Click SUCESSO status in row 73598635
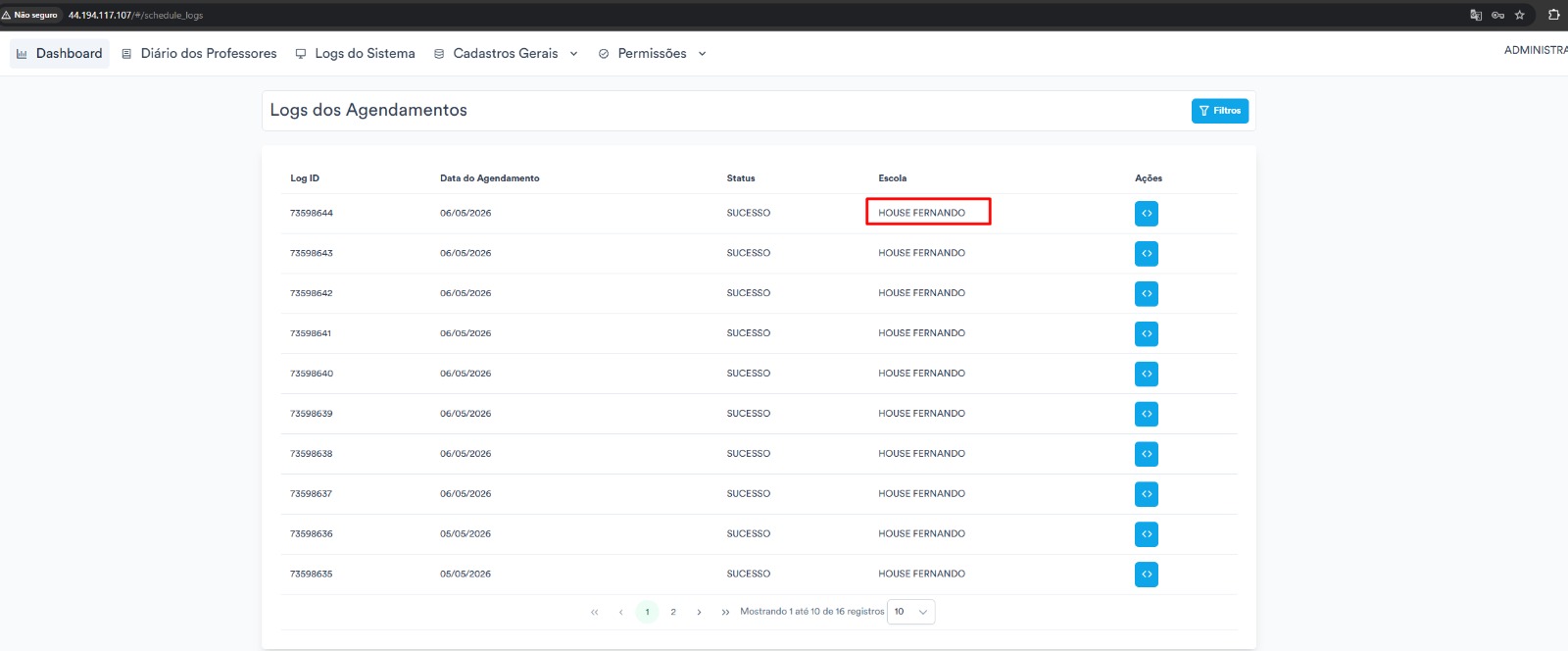Image resolution: width=1568 pixels, height=651 pixels. click(x=749, y=575)
